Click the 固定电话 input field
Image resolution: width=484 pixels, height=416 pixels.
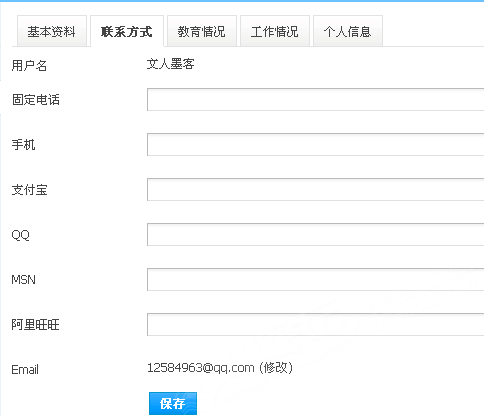[315, 99]
